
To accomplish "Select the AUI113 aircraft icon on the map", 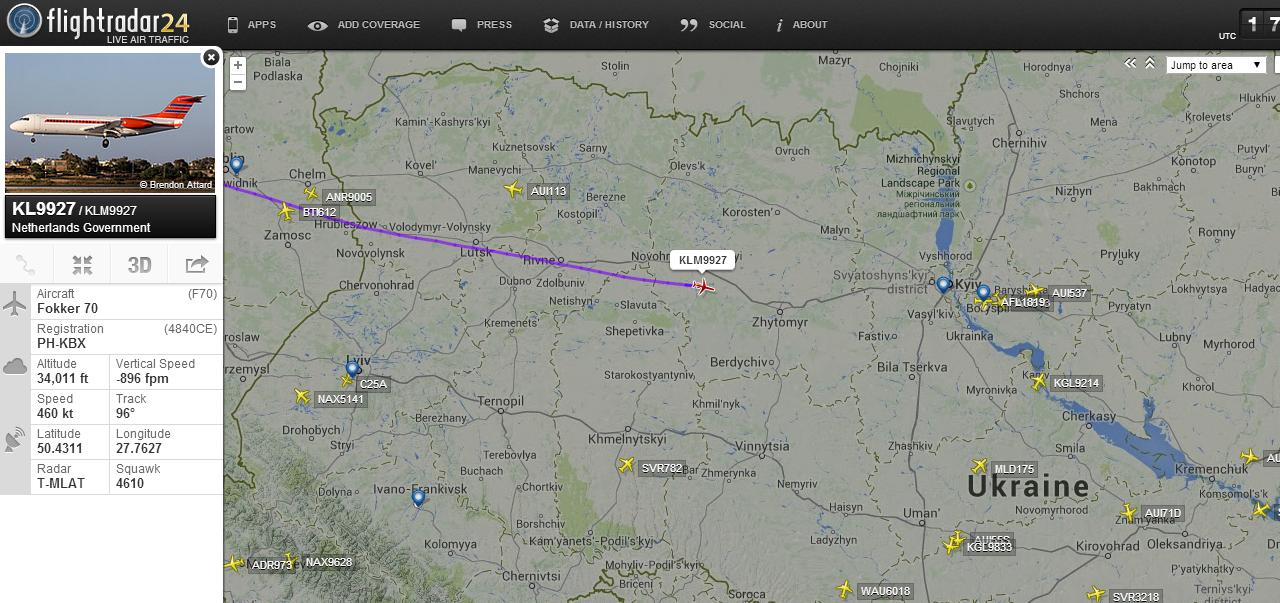I will pos(514,189).
